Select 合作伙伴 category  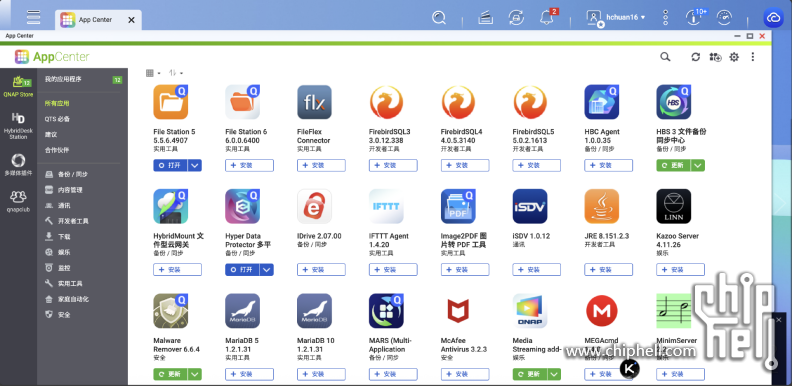coord(82,150)
